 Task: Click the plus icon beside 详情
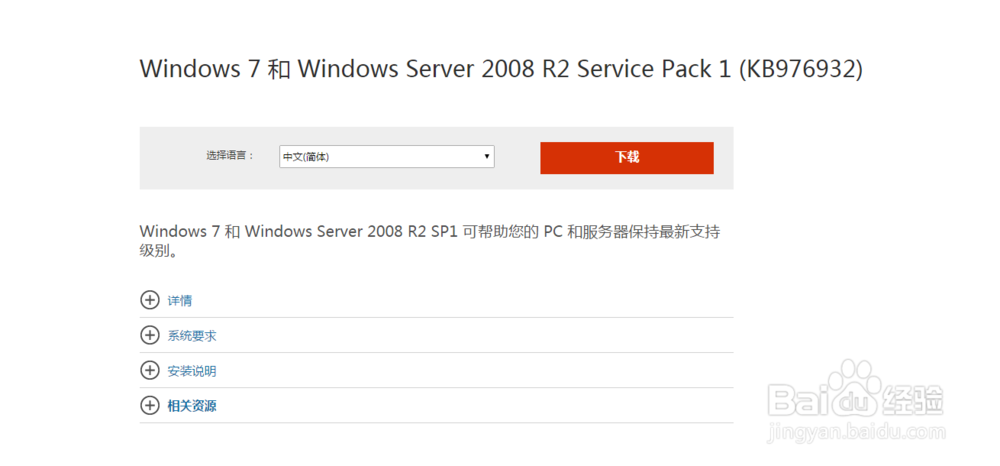[x=150, y=300]
